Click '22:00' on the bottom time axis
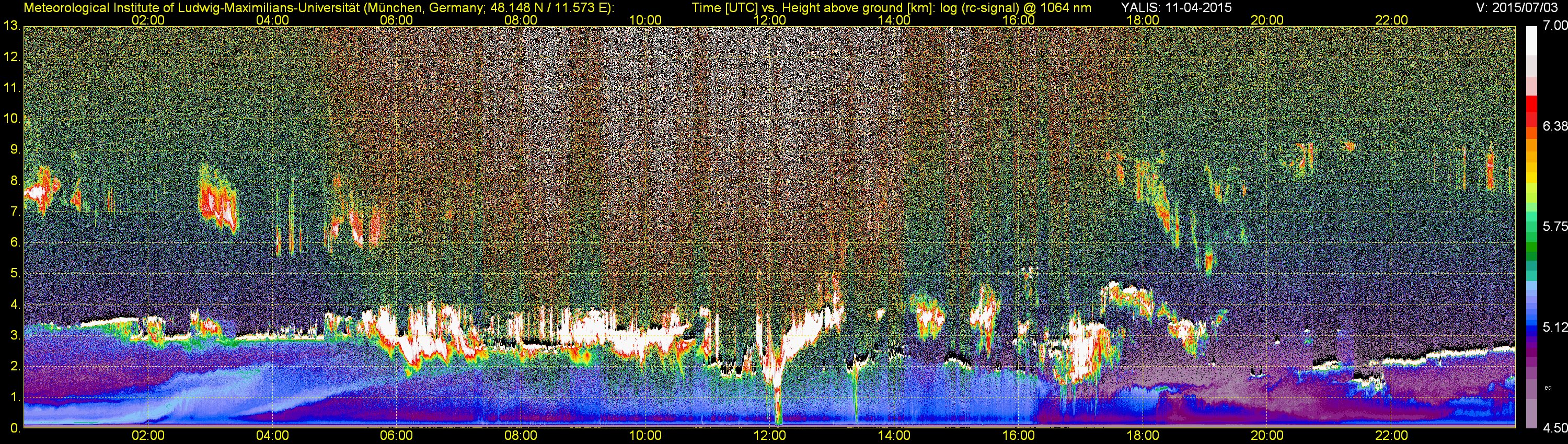 tap(1391, 436)
